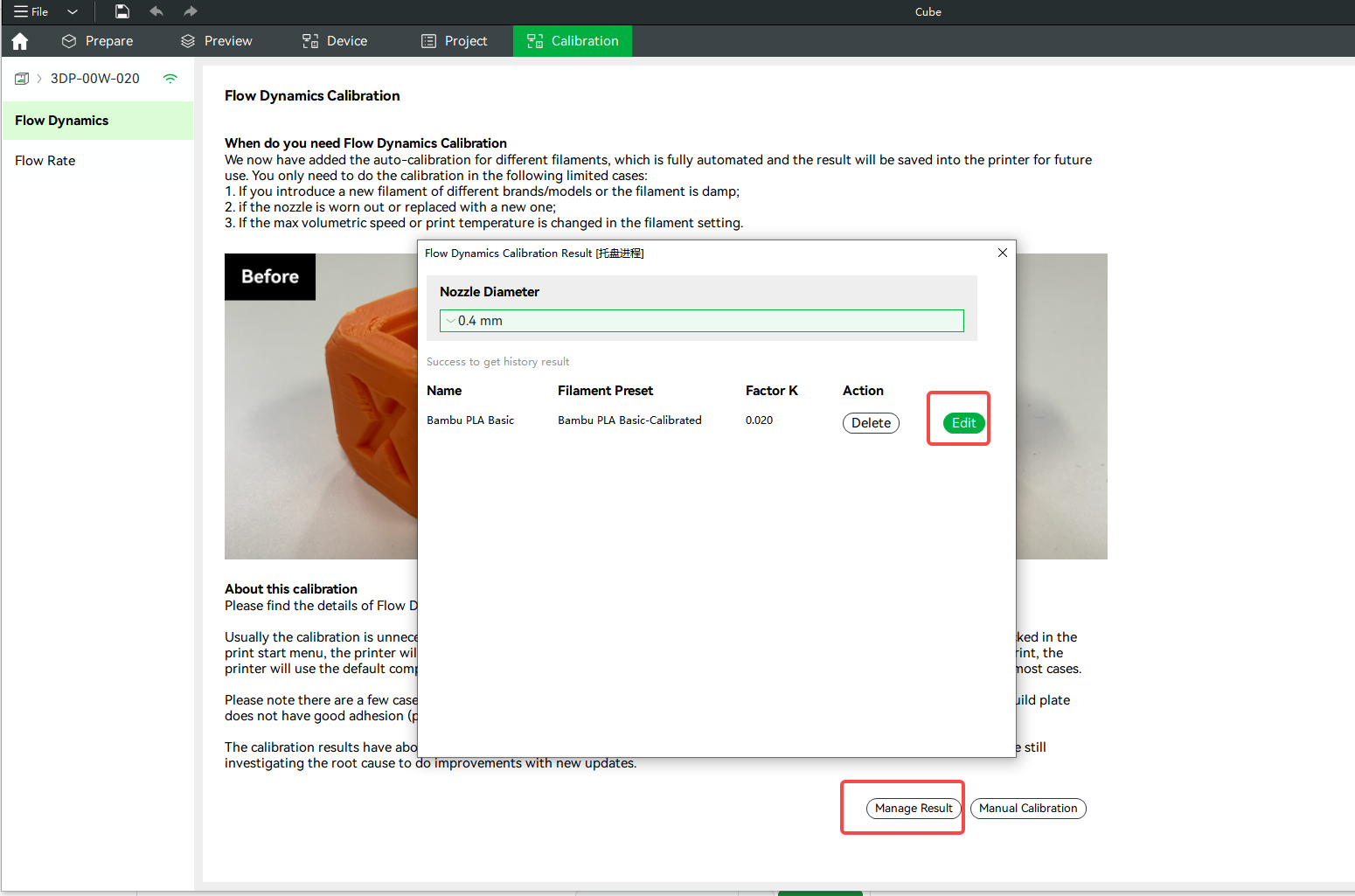This screenshot has height=896, width=1355.
Task: Open the Project tab
Action: coord(455,40)
